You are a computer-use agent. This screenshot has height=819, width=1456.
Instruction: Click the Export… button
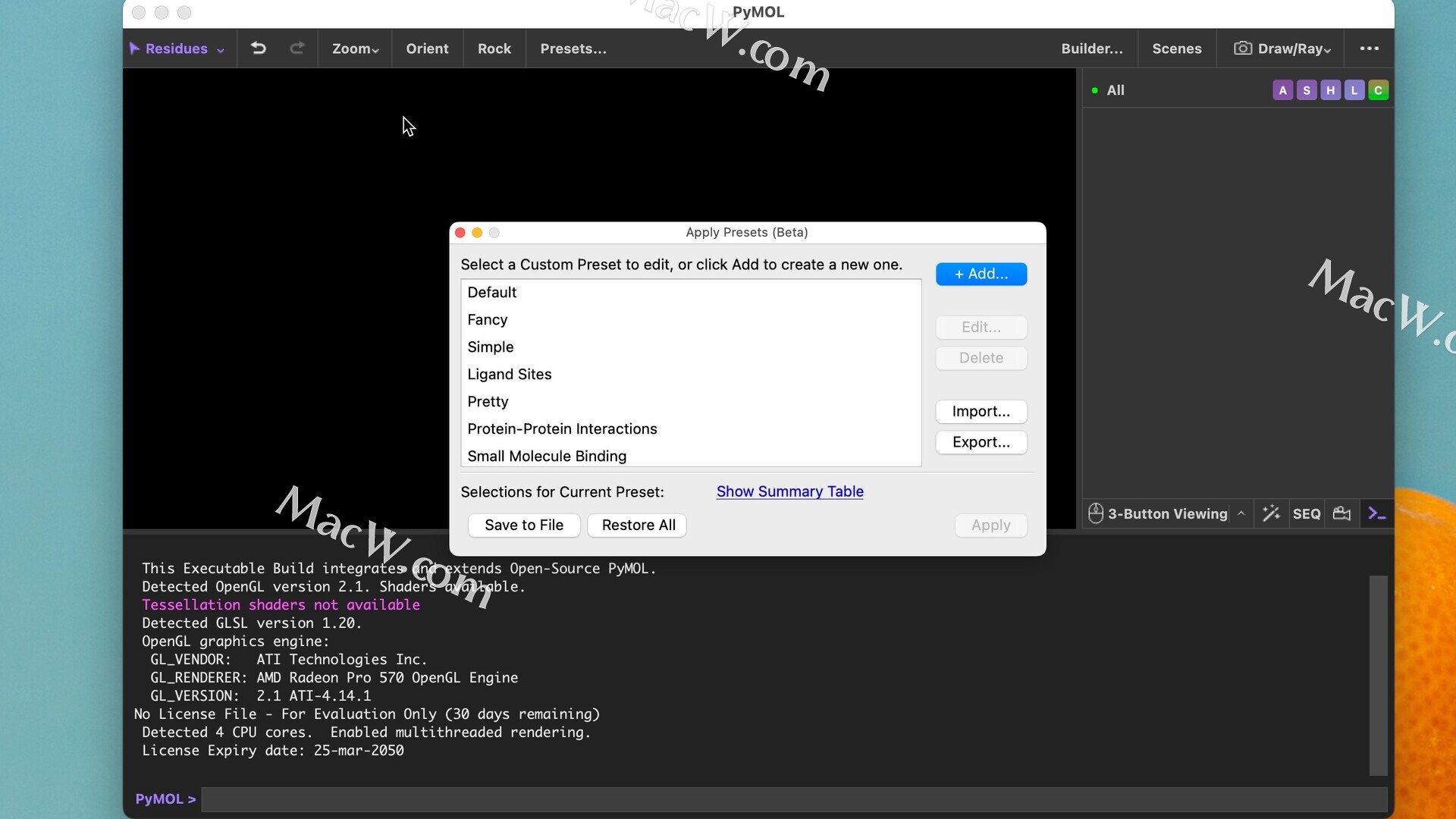point(981,442)
